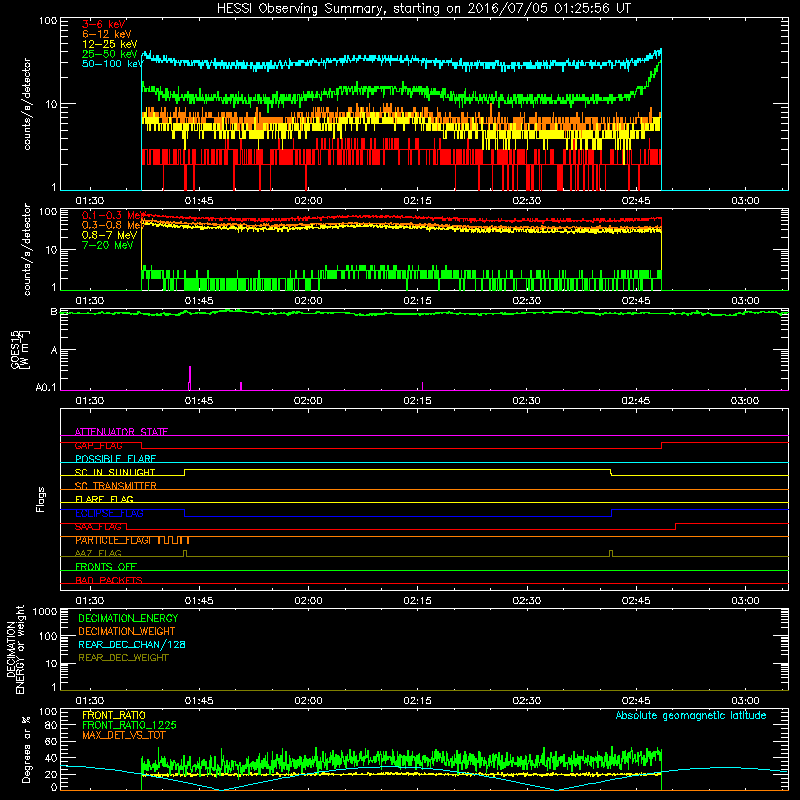Viewport: 800px width, 800px height.
Task: Select the ECLIPSE_FLAG label
Action: click(x=109, y=513)
